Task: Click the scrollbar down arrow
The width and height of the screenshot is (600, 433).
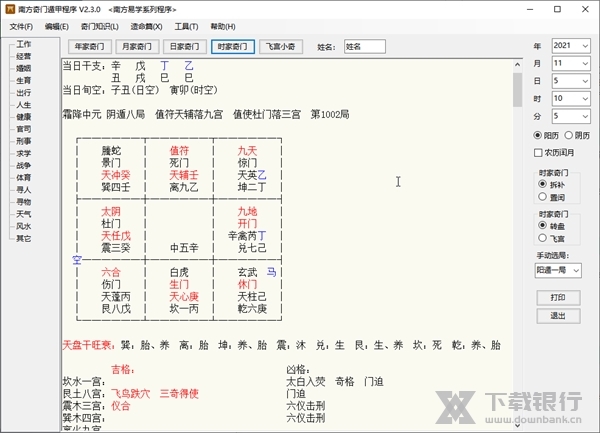Action: (517, 425)
